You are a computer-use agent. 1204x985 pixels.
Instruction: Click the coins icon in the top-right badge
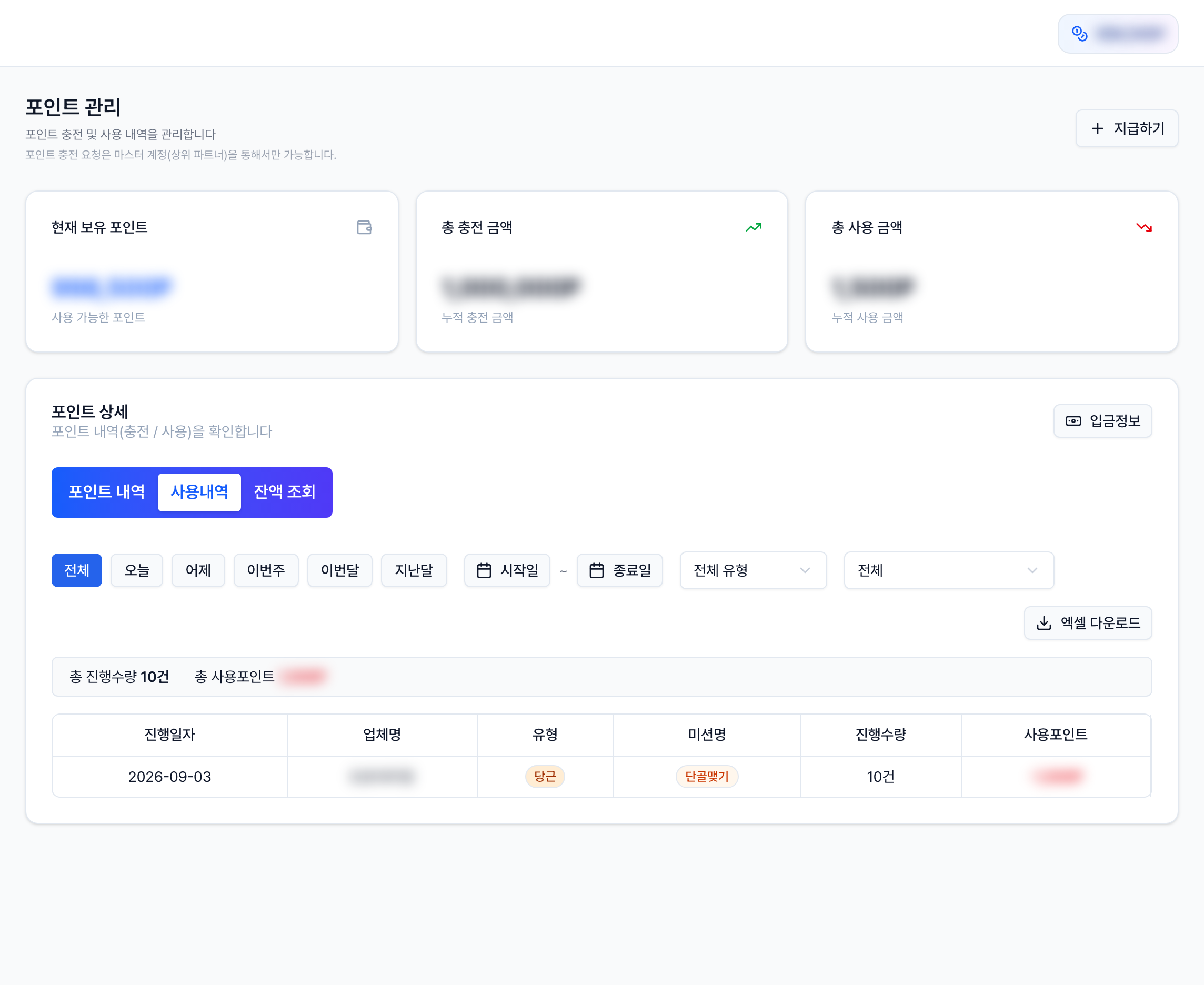1079,34
